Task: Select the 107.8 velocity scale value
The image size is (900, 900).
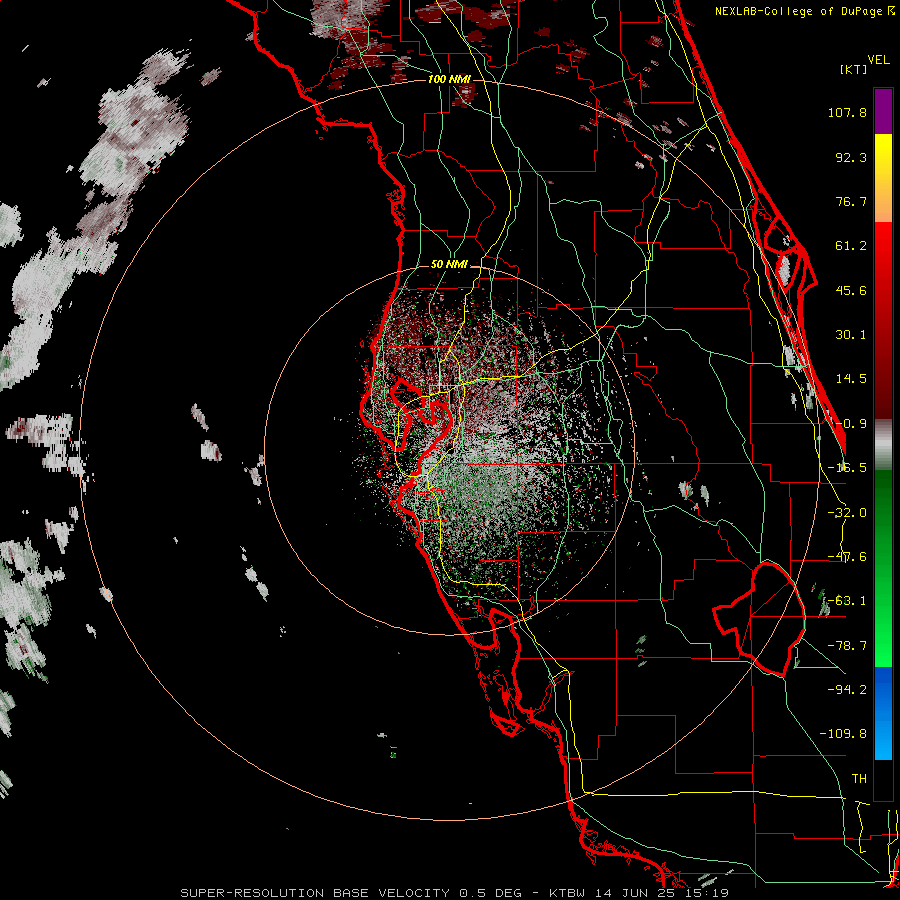Action: pos(847,112)
